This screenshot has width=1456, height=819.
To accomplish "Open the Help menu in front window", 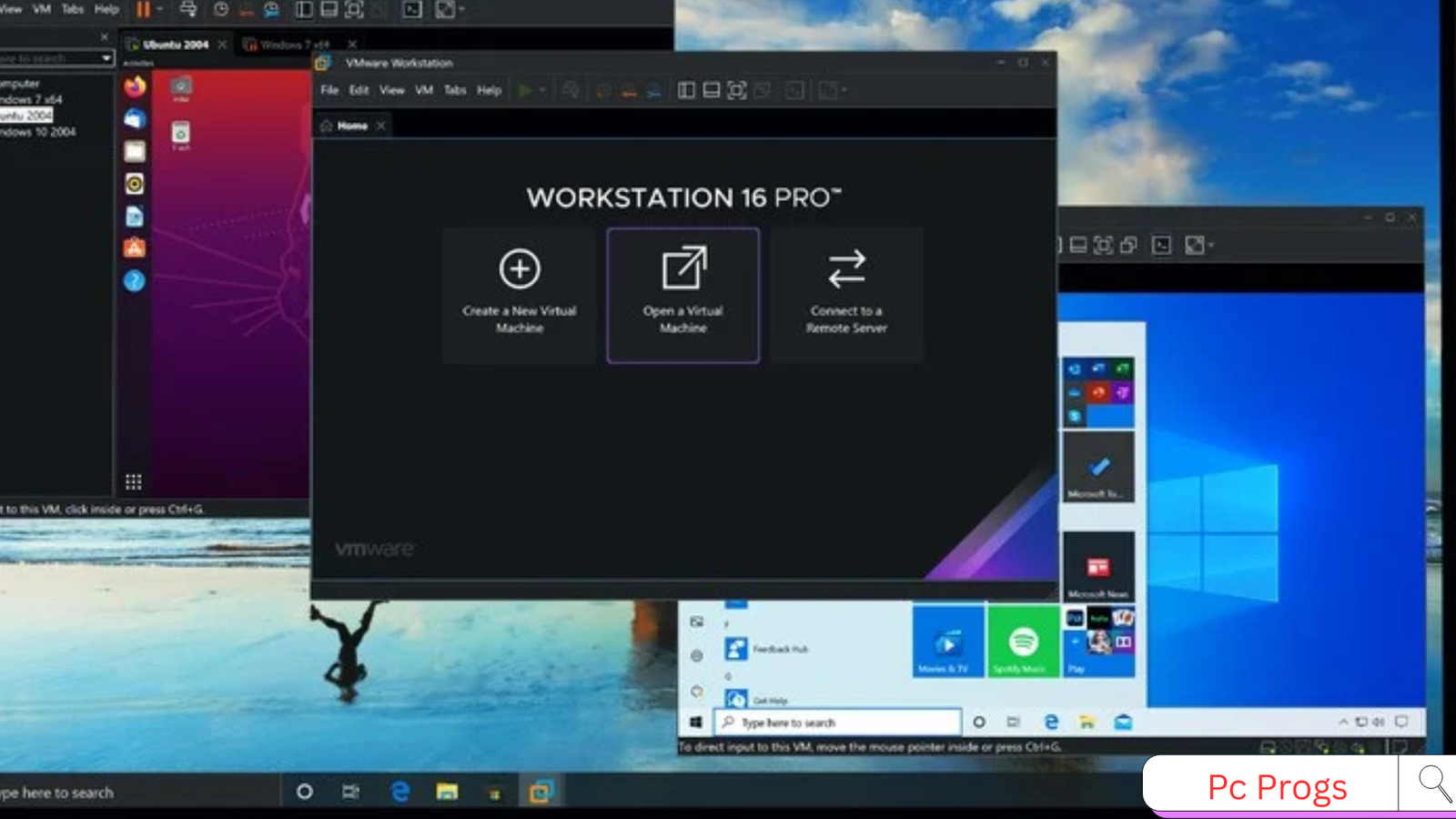I will [490, 90].
